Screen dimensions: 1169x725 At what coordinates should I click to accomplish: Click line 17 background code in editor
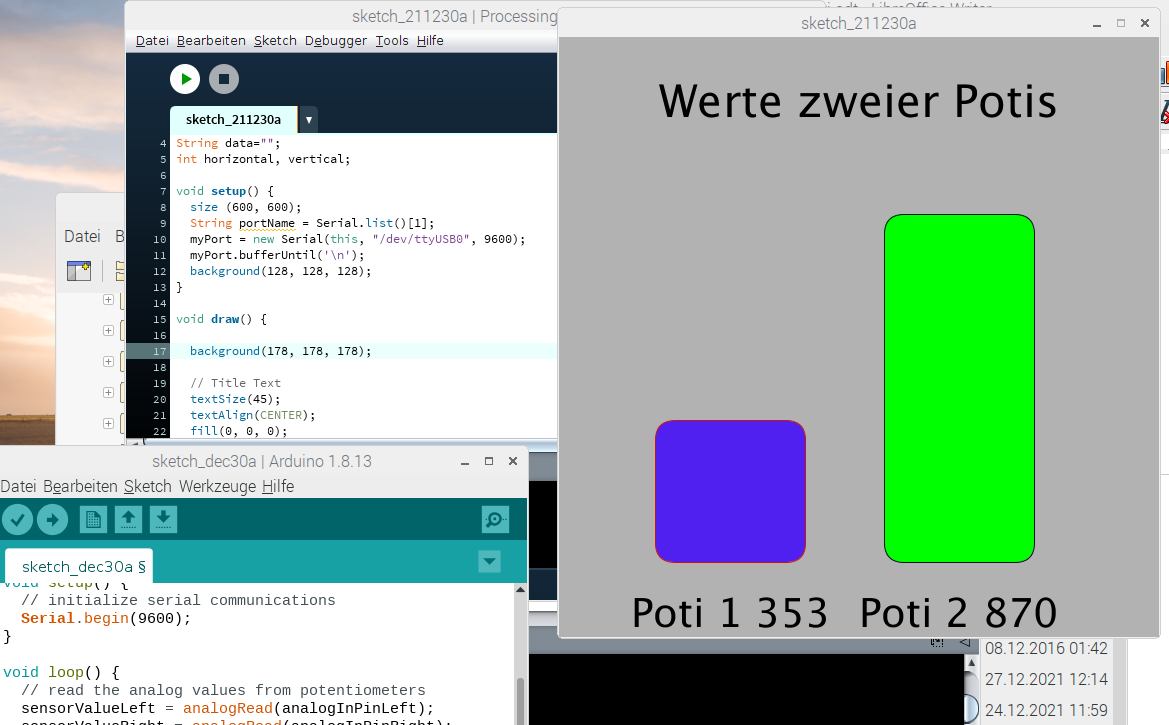[x=280, y=351]
